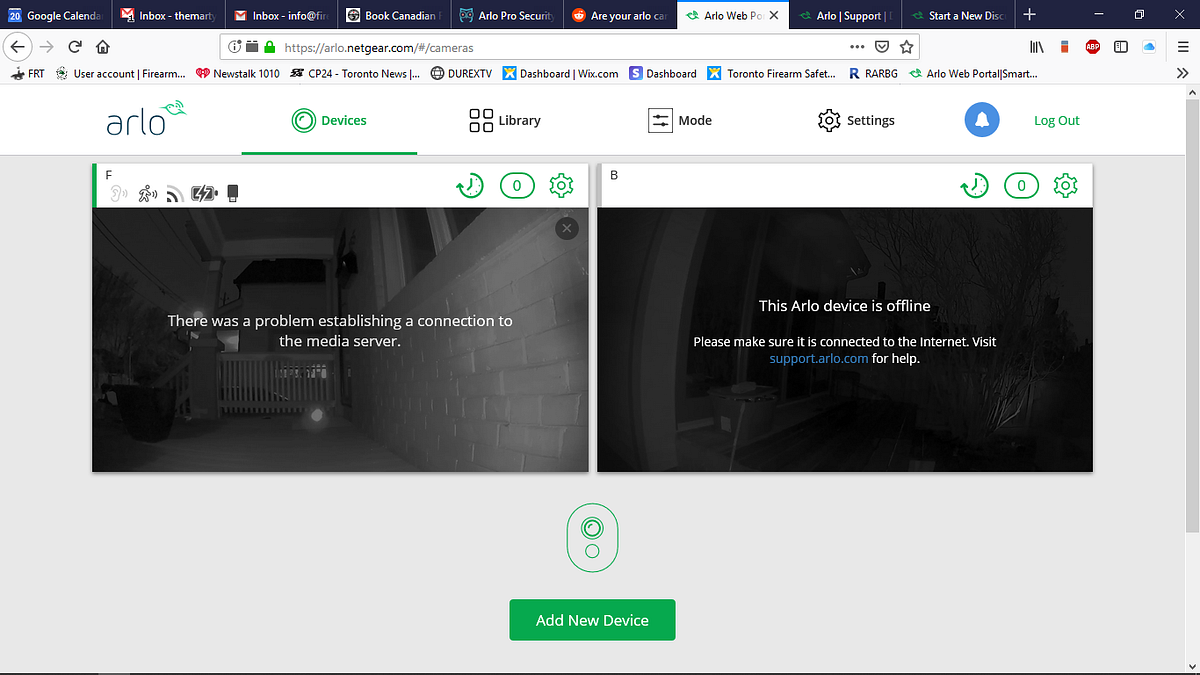Toggle the bookmark star in address bar

906,47
